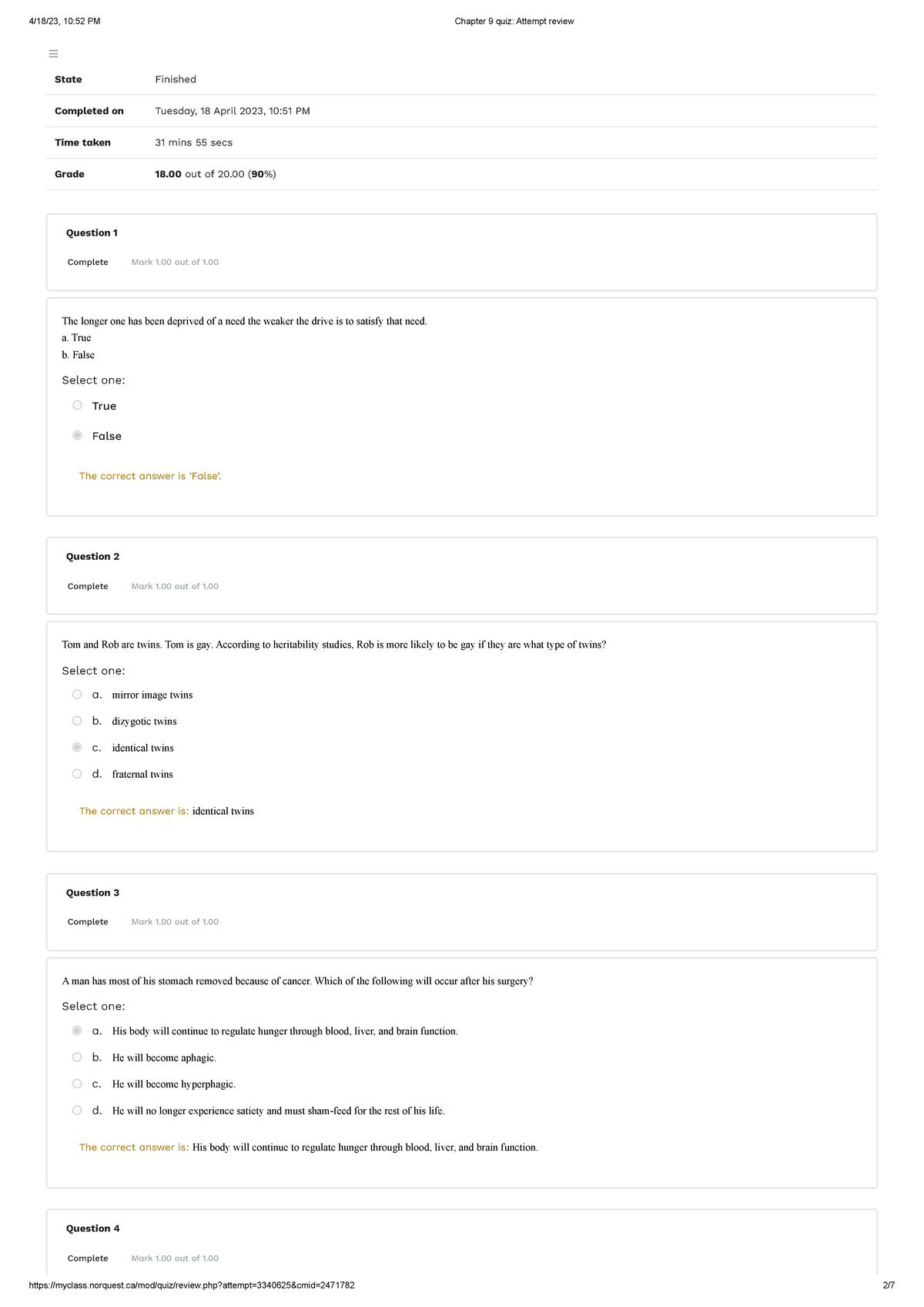The height and width of the screenshot is (1307, 924).
Task: Click the quiz review URL in footer
Action: click(191, 1285)
